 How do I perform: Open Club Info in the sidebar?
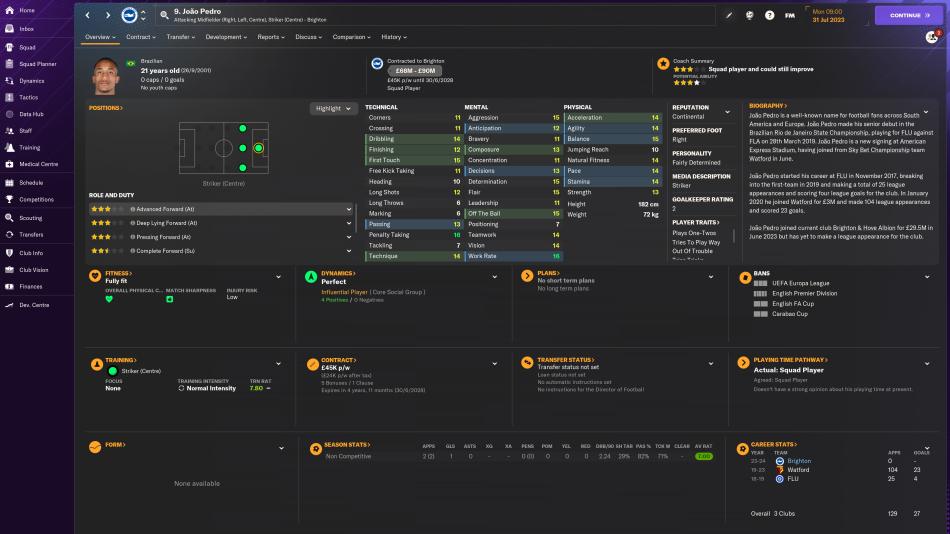(x=30, y=253)
